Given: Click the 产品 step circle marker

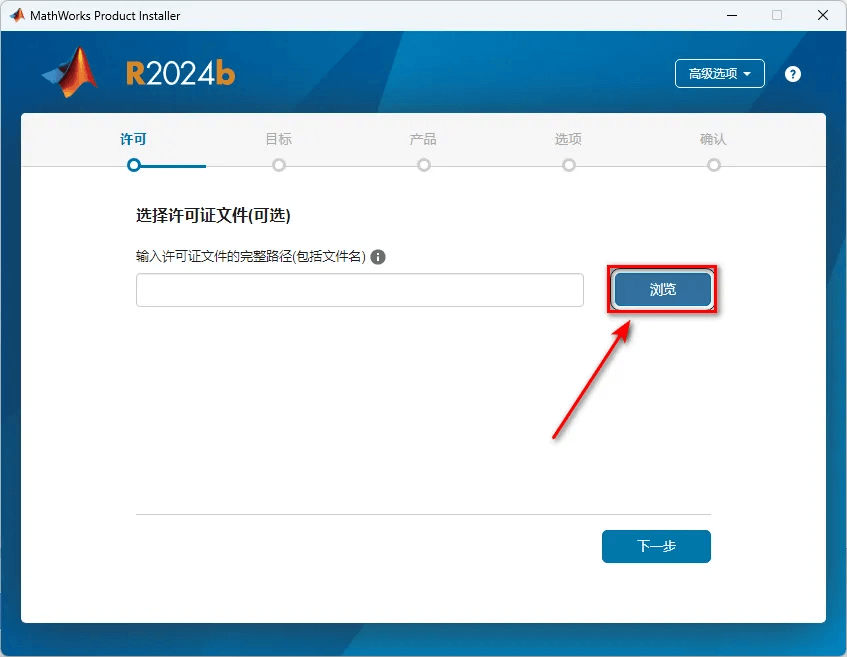Looking at the screenshot, I should pos(424,165).
